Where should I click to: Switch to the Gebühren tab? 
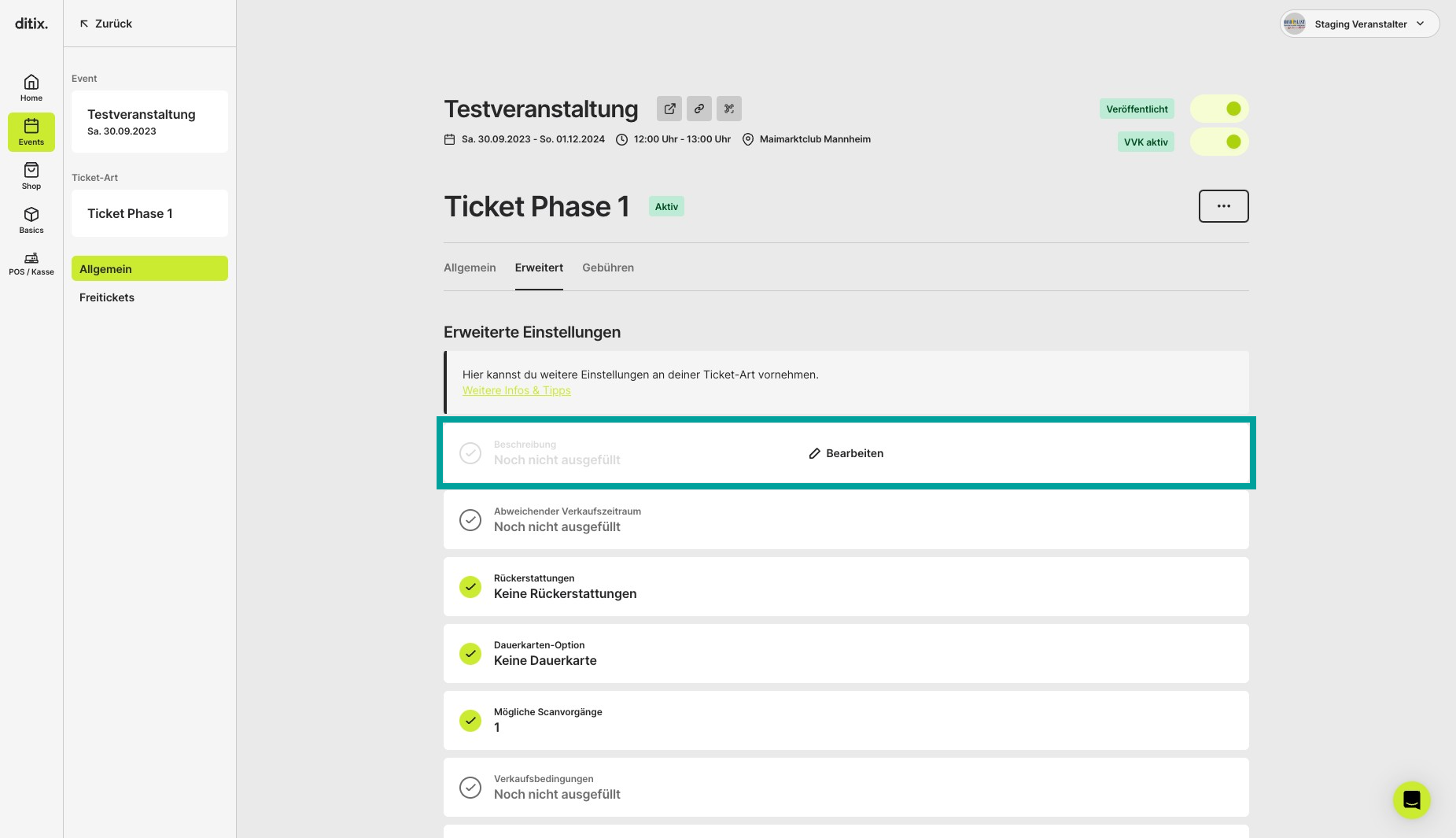608,268
